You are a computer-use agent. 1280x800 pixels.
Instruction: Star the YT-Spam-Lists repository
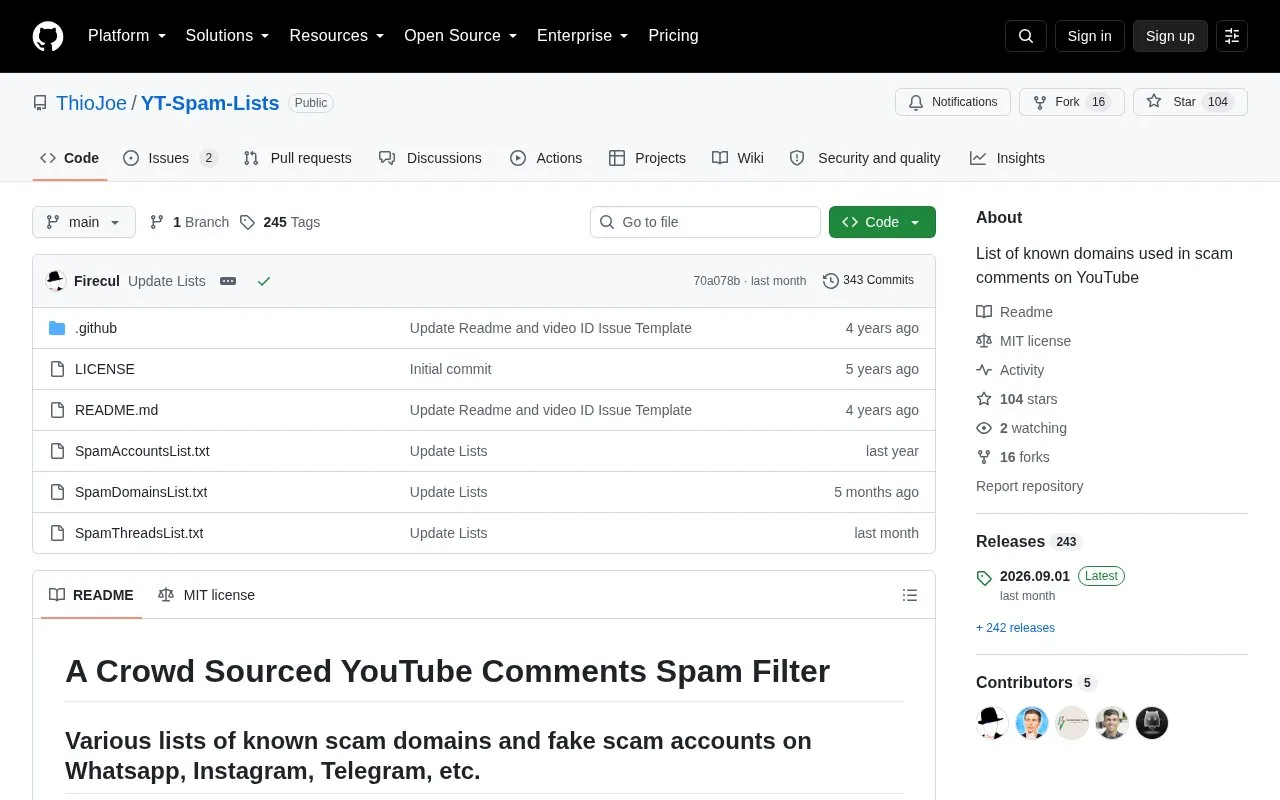pyautogui.click(x=1190, y=102)
